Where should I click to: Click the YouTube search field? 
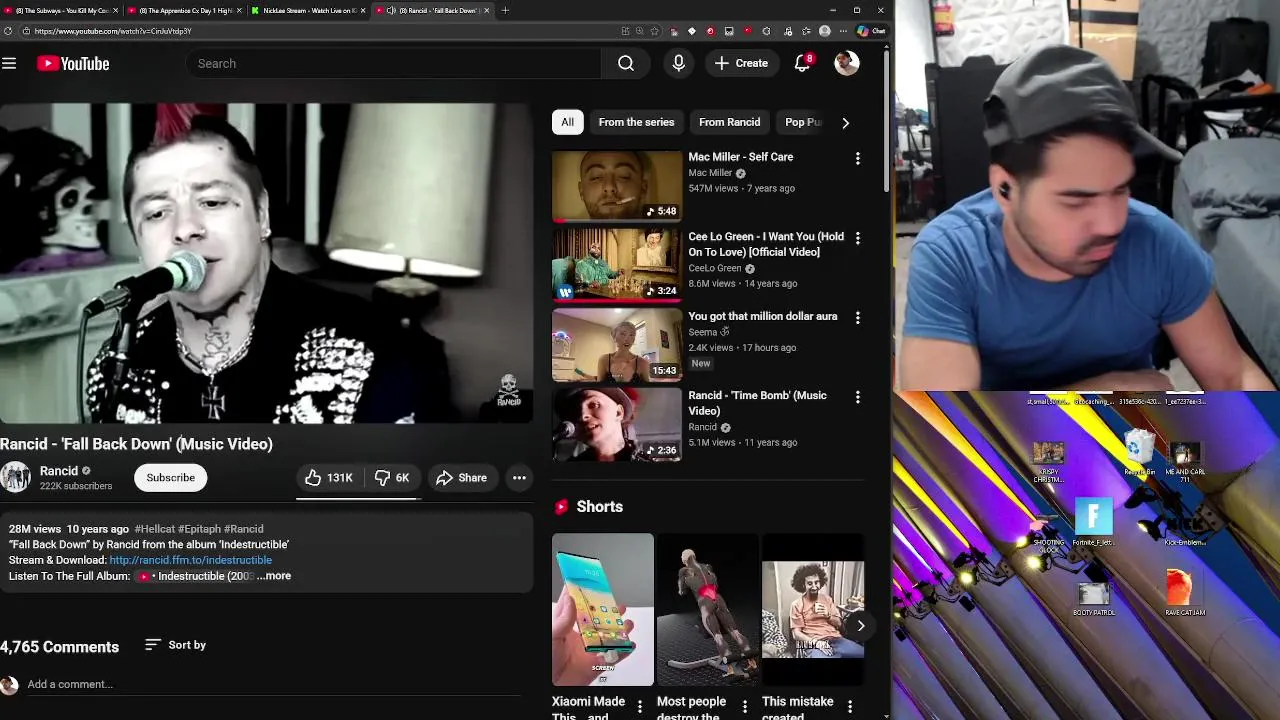tap(393, 63)
